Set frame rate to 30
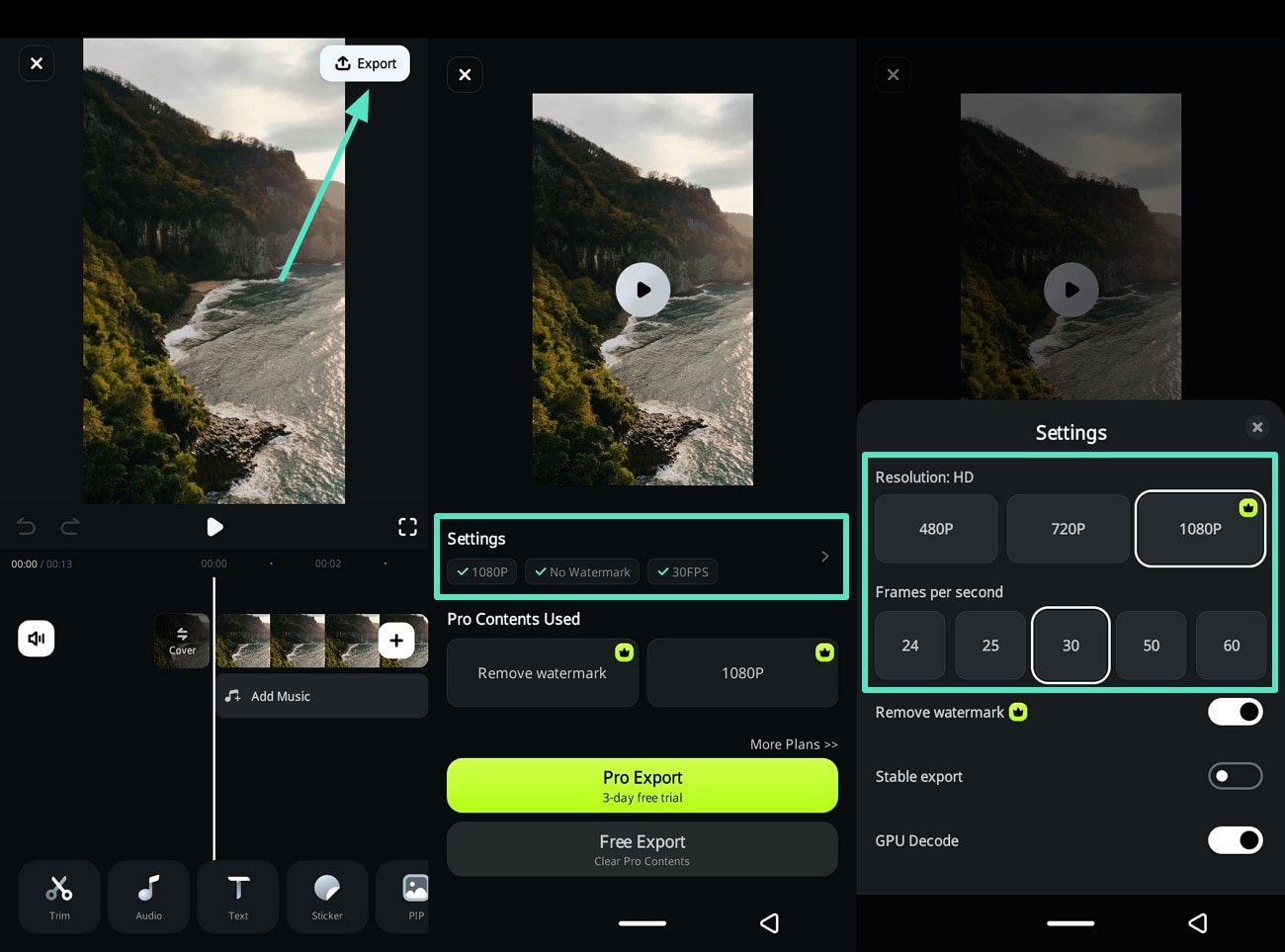 (1071, 646)
